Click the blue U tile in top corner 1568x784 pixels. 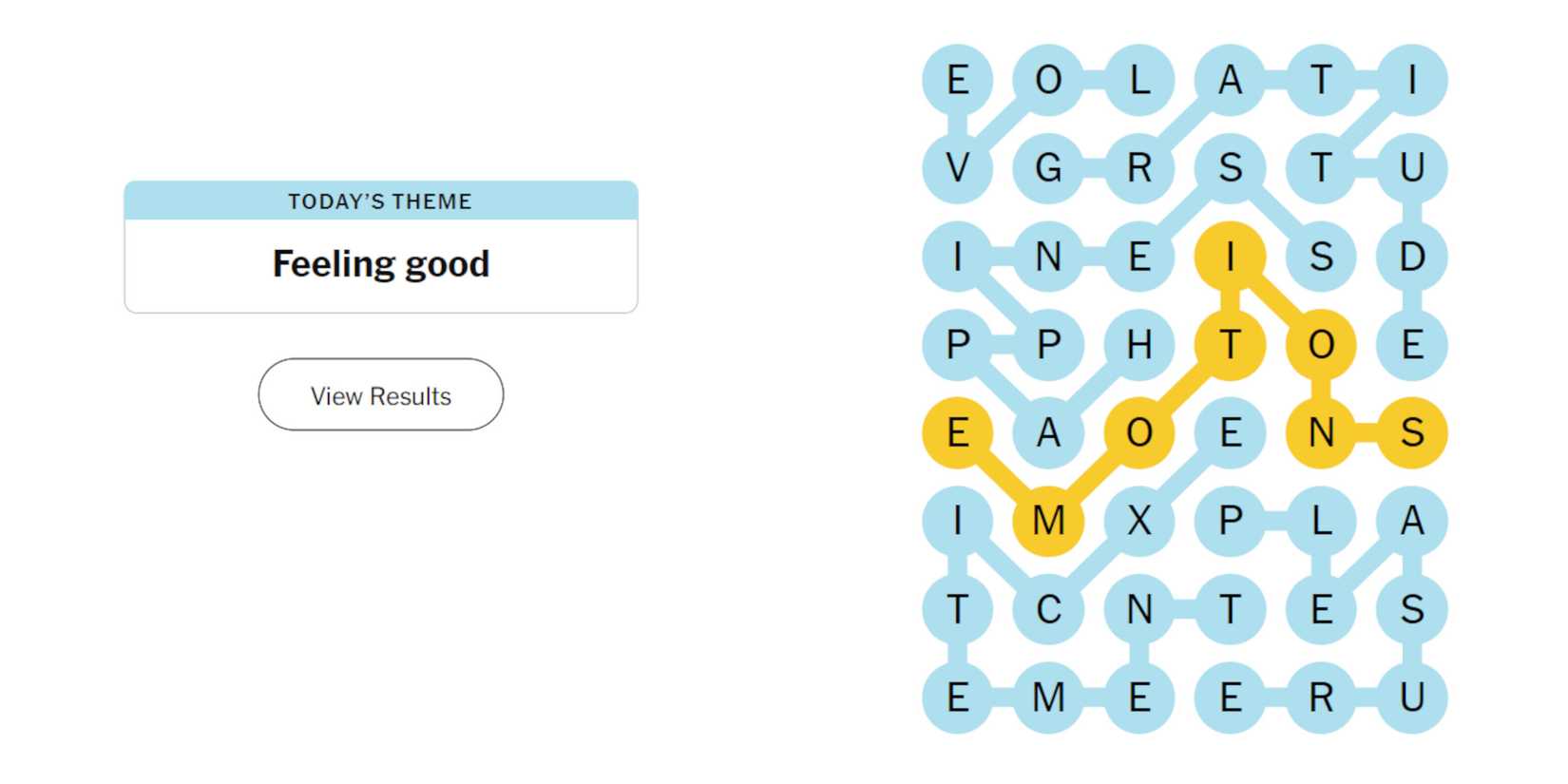[x=1411, y=169]
